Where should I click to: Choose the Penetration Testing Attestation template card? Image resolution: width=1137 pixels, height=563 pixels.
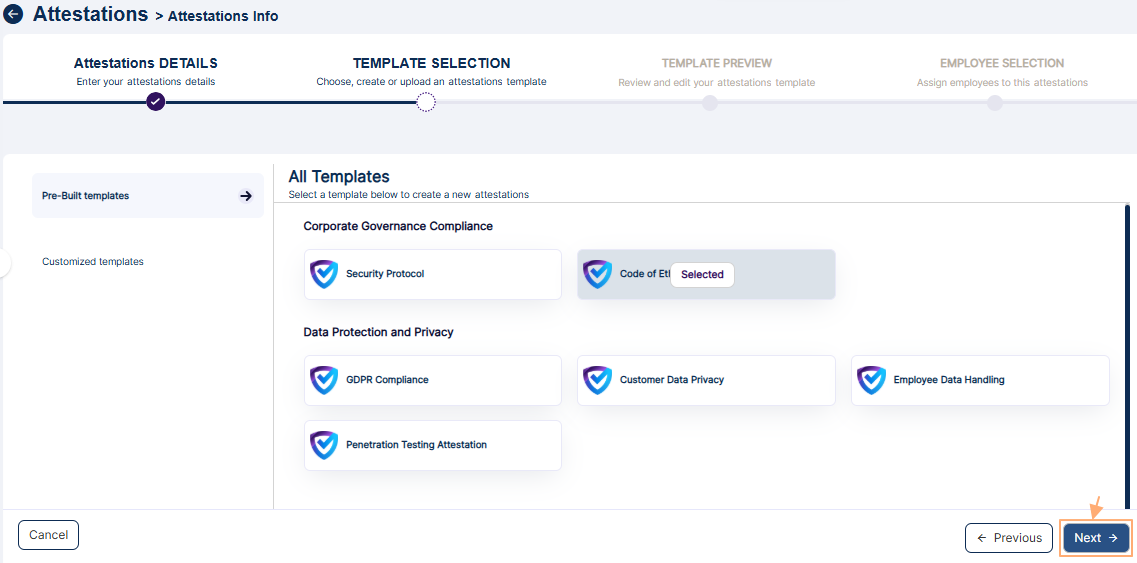tap(432, 445)
